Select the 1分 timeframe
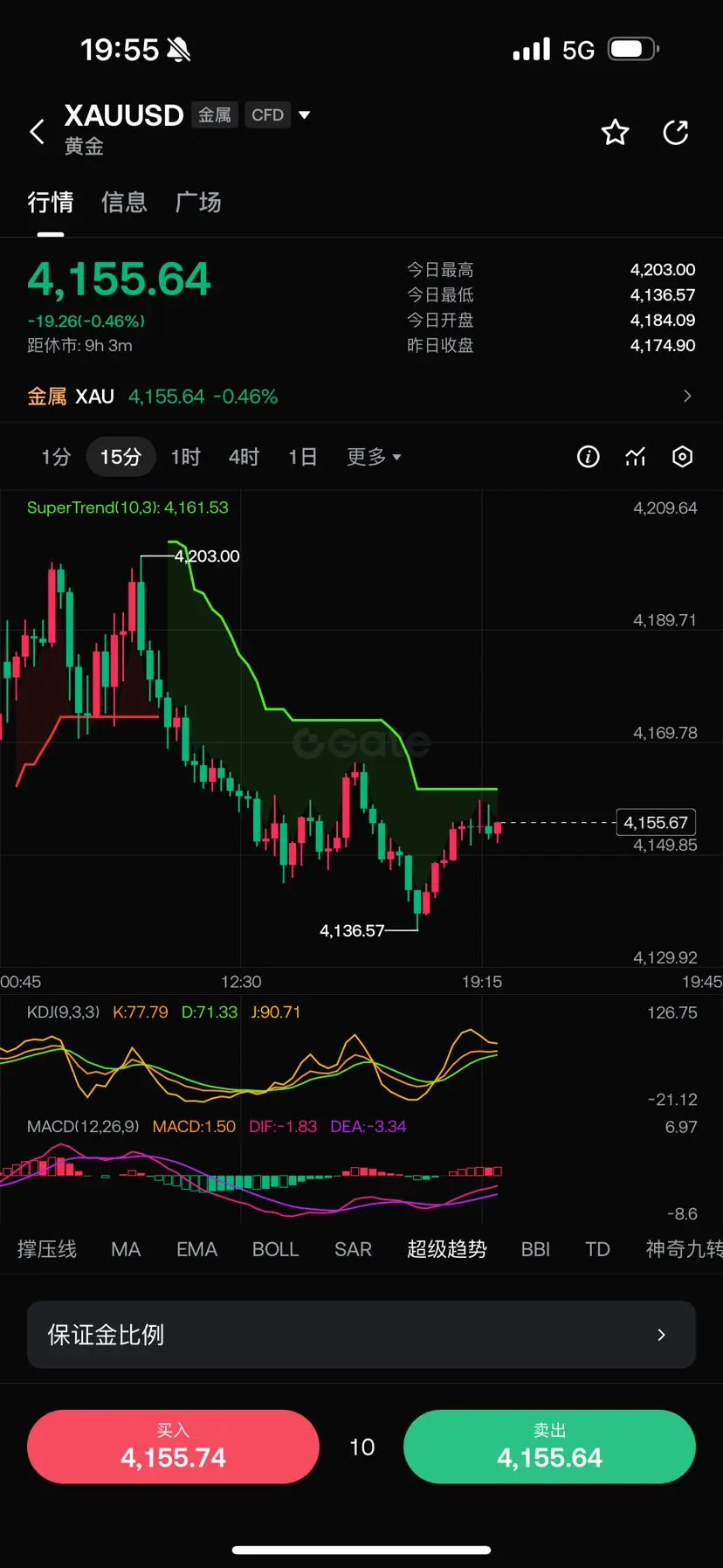723x1568 pixels. pos(56,457)
